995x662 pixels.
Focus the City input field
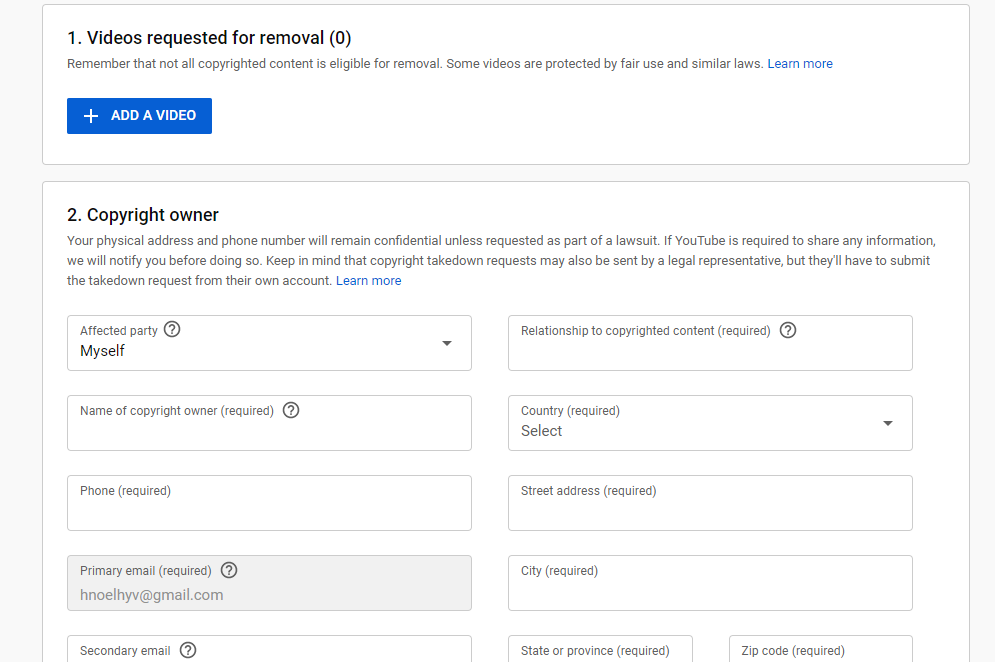(710, 591)
